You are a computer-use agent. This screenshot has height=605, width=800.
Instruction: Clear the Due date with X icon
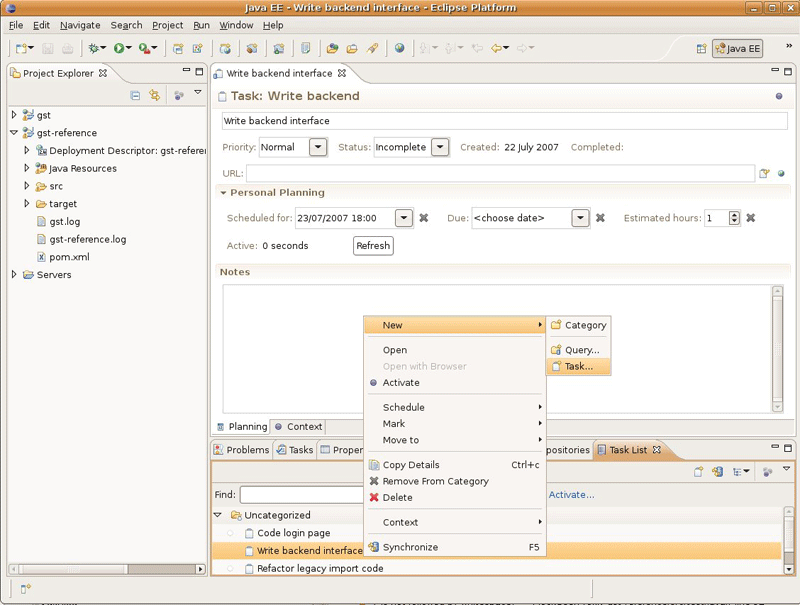point(600,218)
